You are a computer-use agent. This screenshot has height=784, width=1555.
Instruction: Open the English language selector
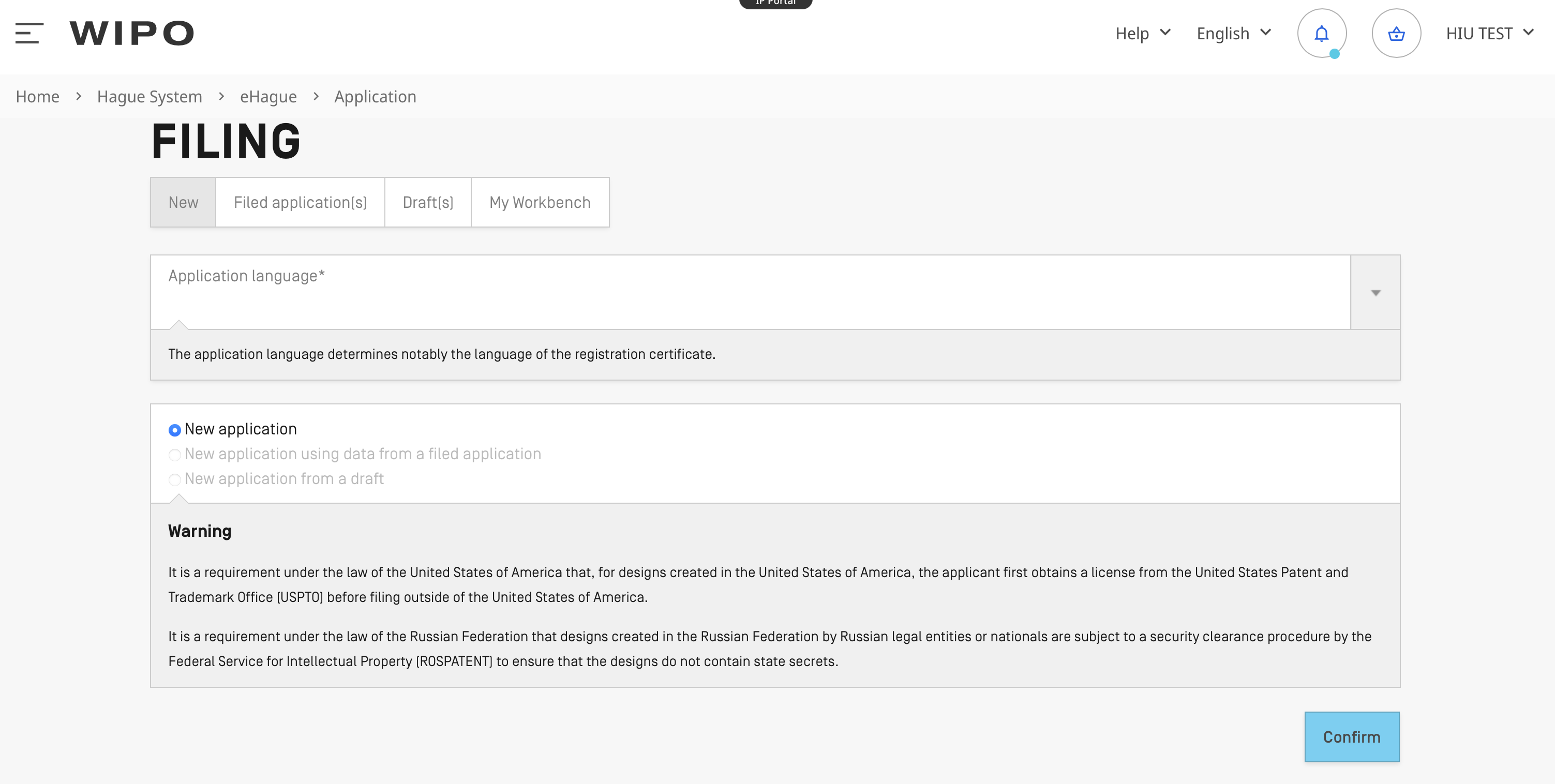[1233, 33]
